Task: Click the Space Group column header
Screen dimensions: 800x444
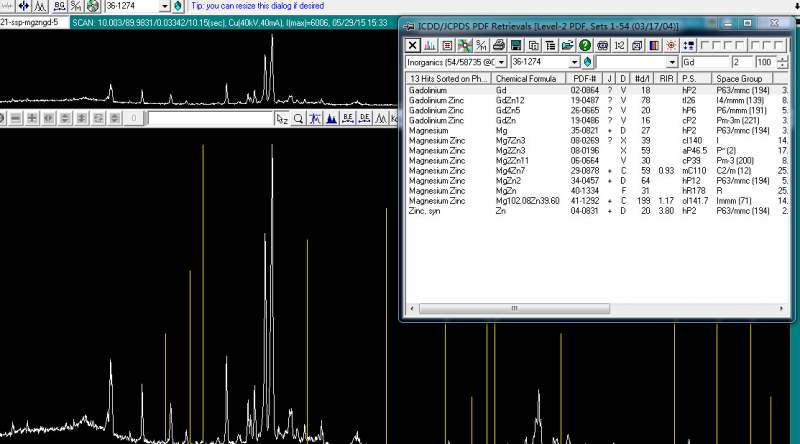Action: (x=738, y=78)
